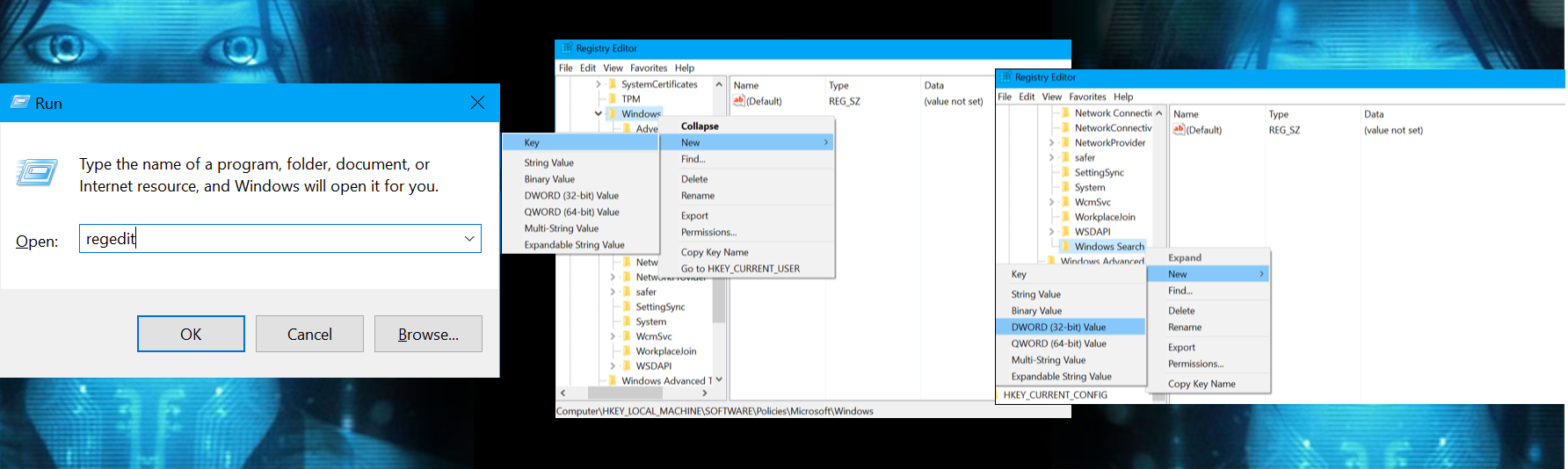Open View menu in Registry Editor with Expand menu
The width and height of the screenshot is (1568, 469).
1052,97
